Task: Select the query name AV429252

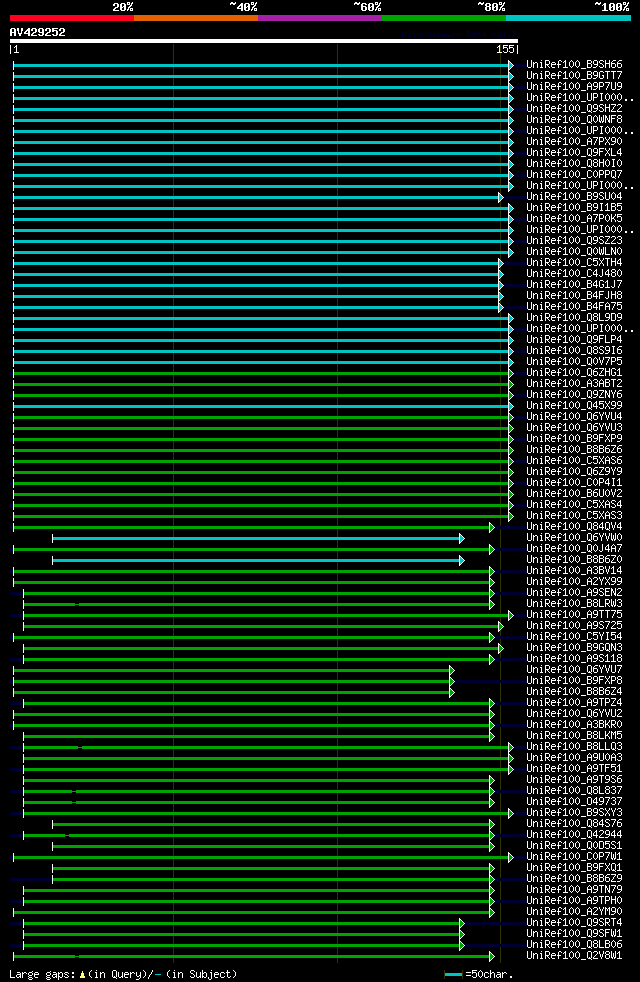Action: coord(38,32)
